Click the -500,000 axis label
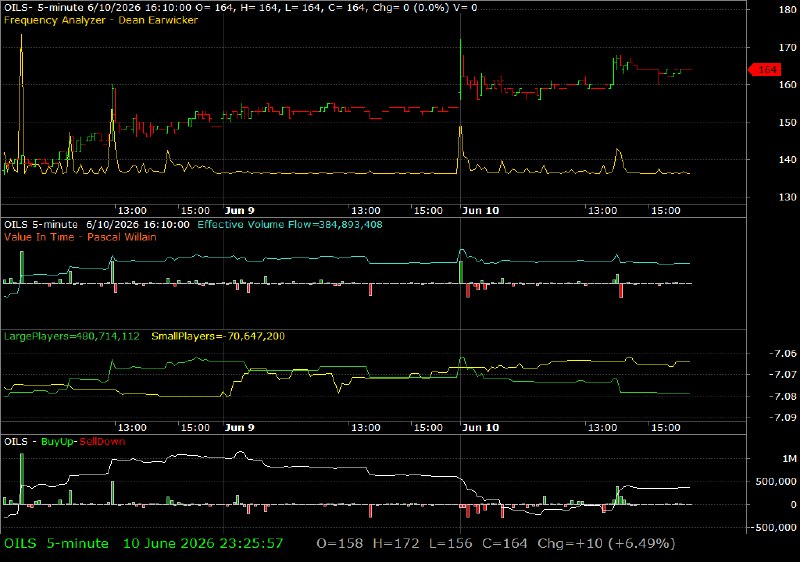The width and height of the screenshot is (800, 562). point(773,527)
